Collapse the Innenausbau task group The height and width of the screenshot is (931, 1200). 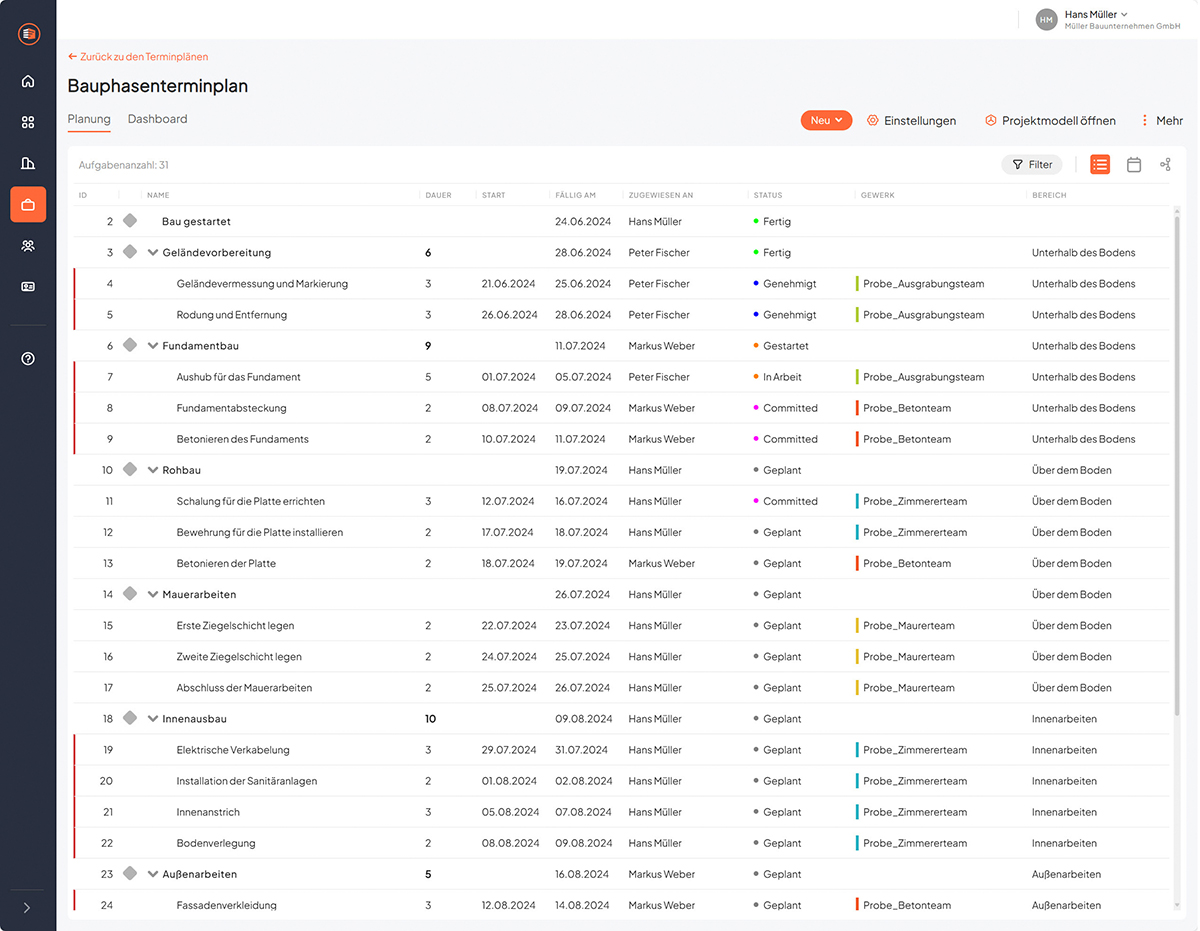click(153, 719)
